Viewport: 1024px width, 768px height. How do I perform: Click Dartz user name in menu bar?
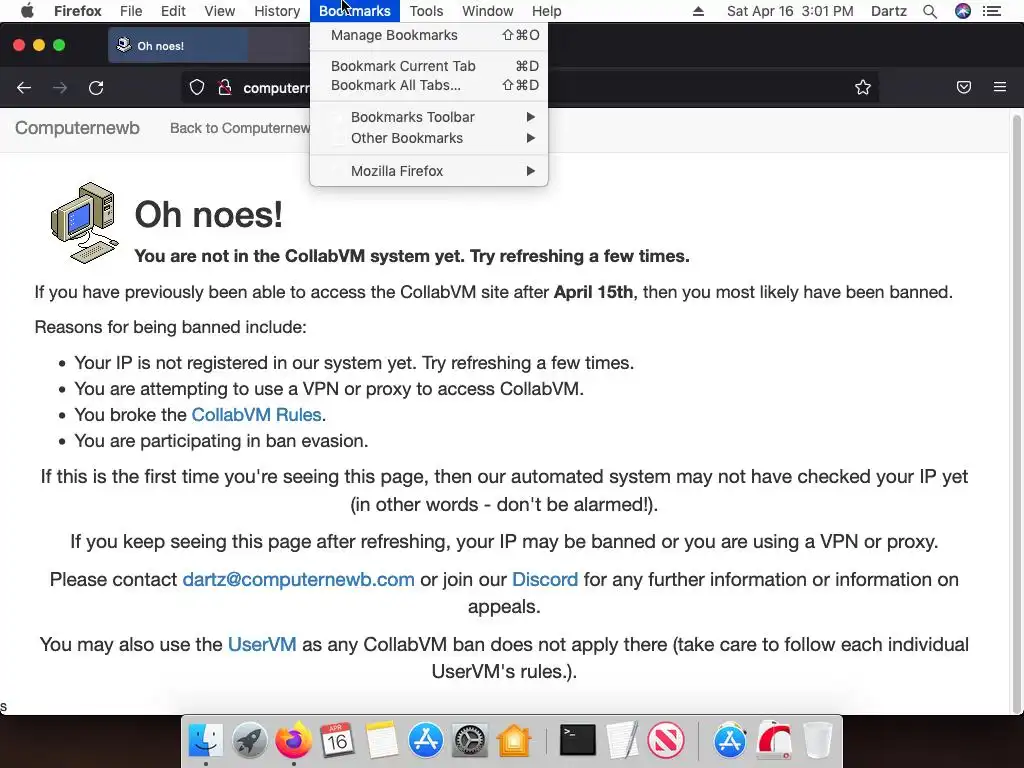click(x=888, y=11)
